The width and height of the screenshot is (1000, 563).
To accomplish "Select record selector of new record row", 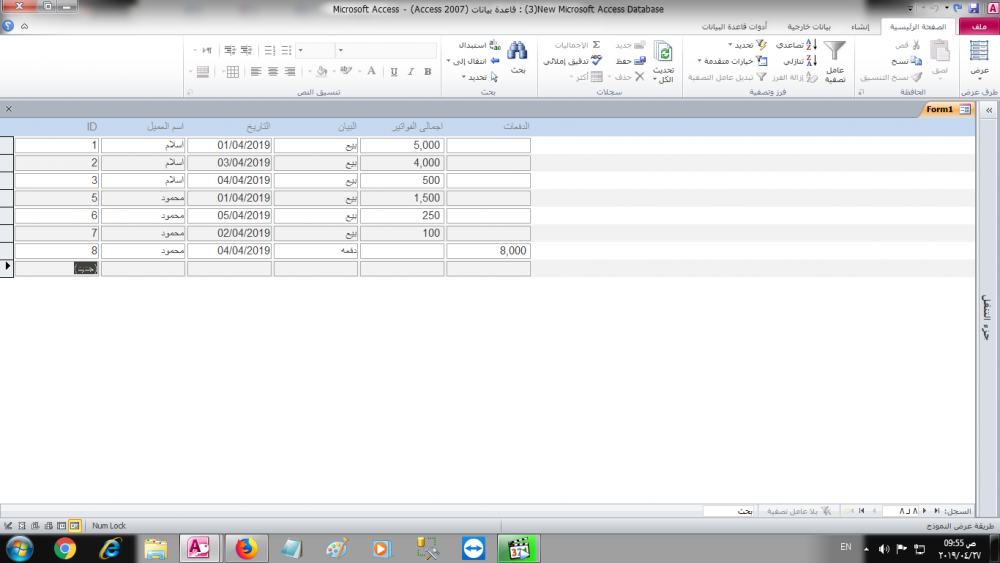I will click(x=6, y=268).
